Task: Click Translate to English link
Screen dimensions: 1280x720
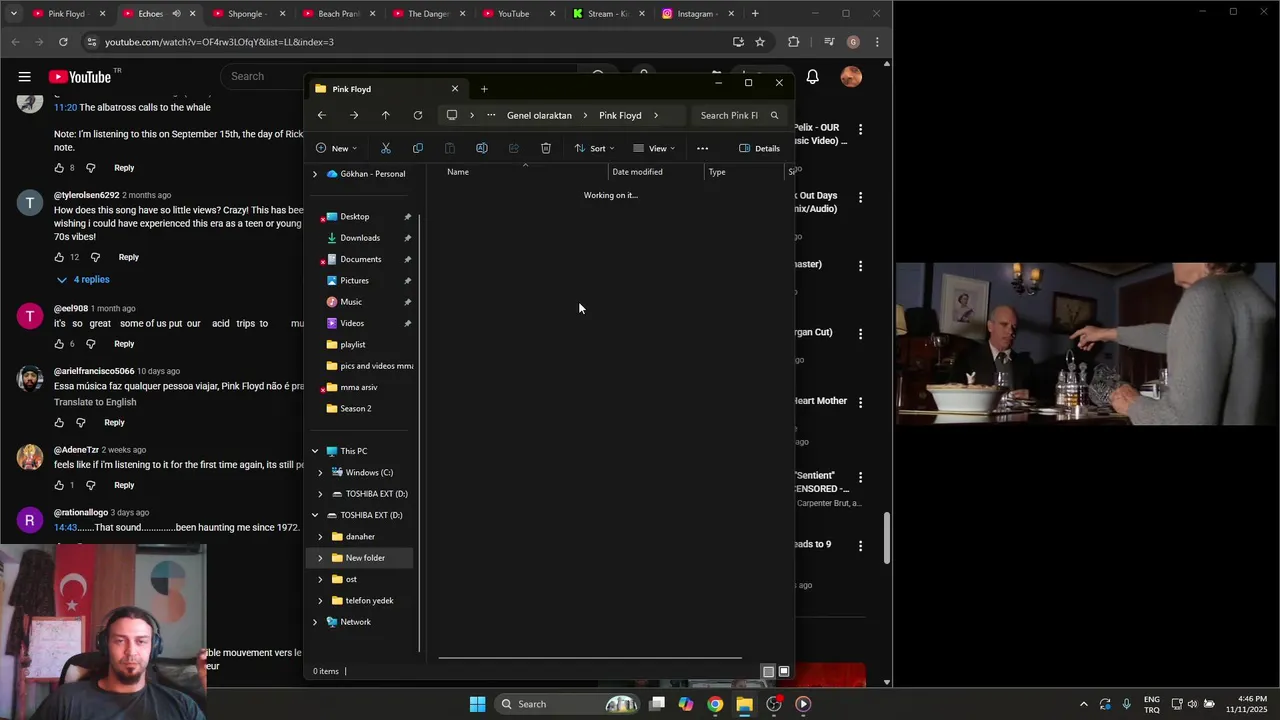Action: (95, 402)
